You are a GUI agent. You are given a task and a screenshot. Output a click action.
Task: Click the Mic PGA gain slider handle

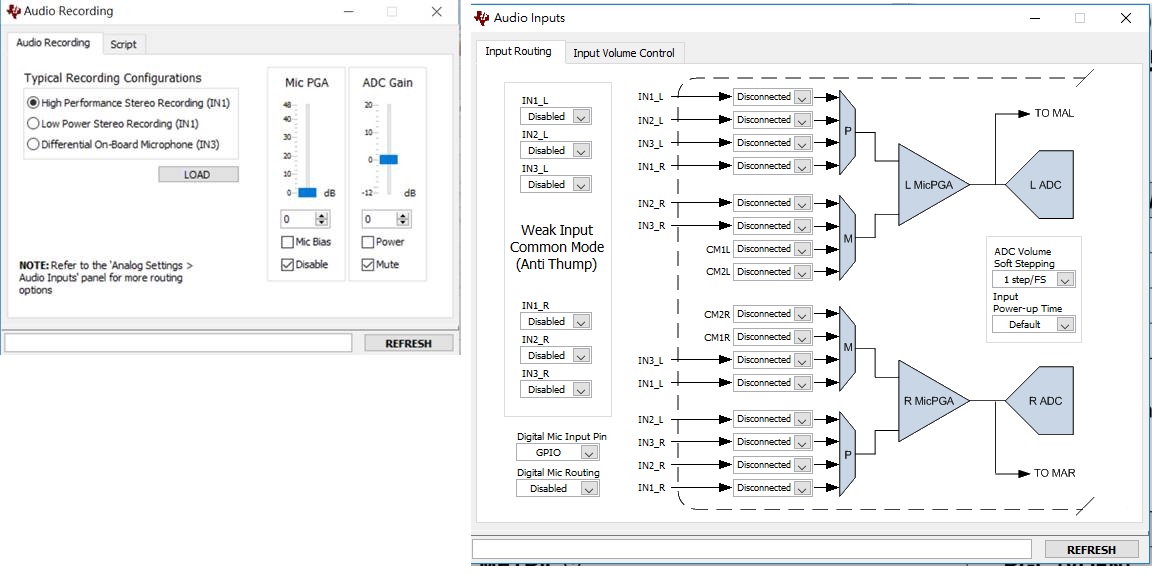(x=307, y=192)
